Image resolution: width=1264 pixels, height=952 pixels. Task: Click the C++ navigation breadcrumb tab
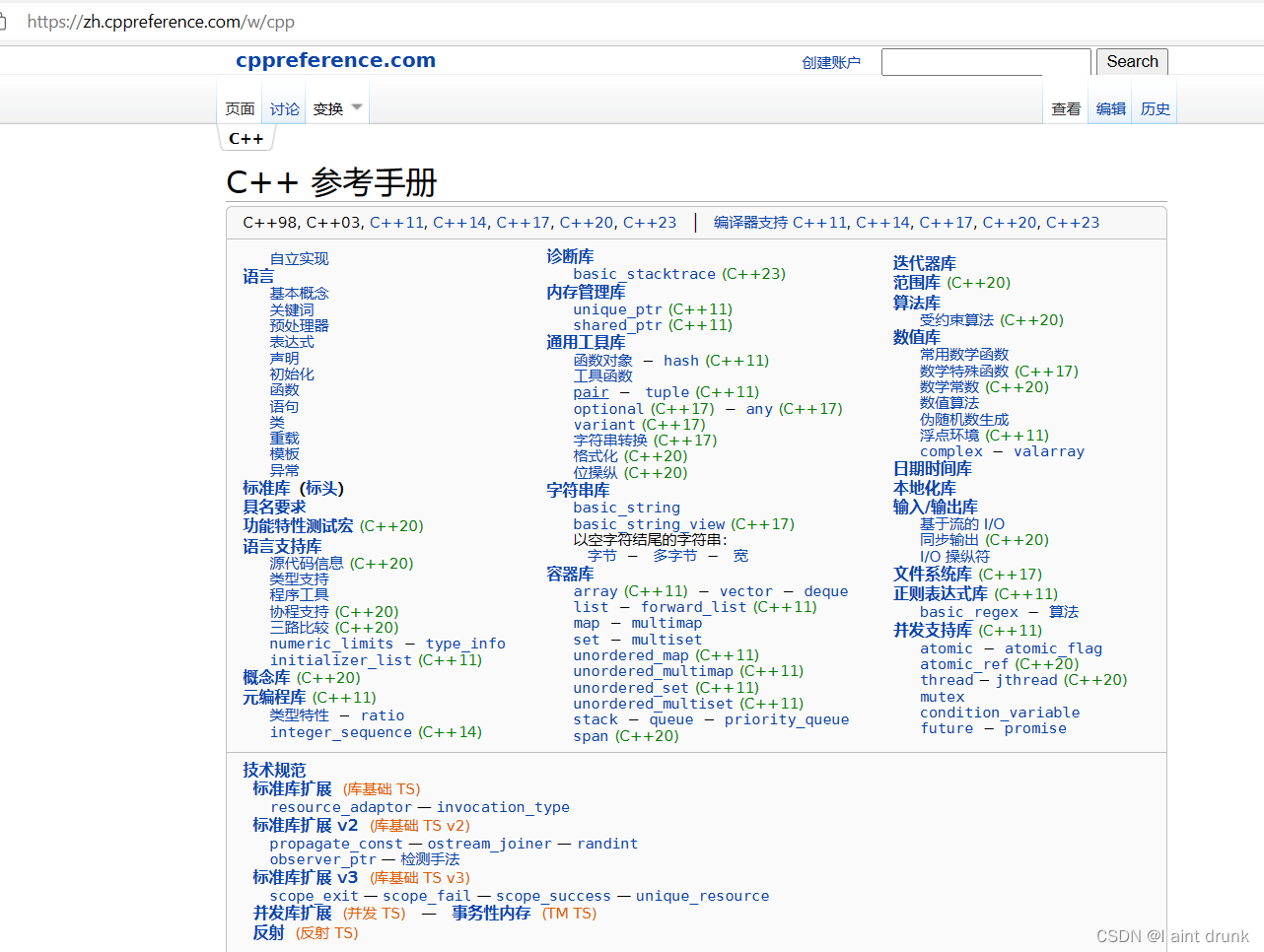tap(246, 139)
